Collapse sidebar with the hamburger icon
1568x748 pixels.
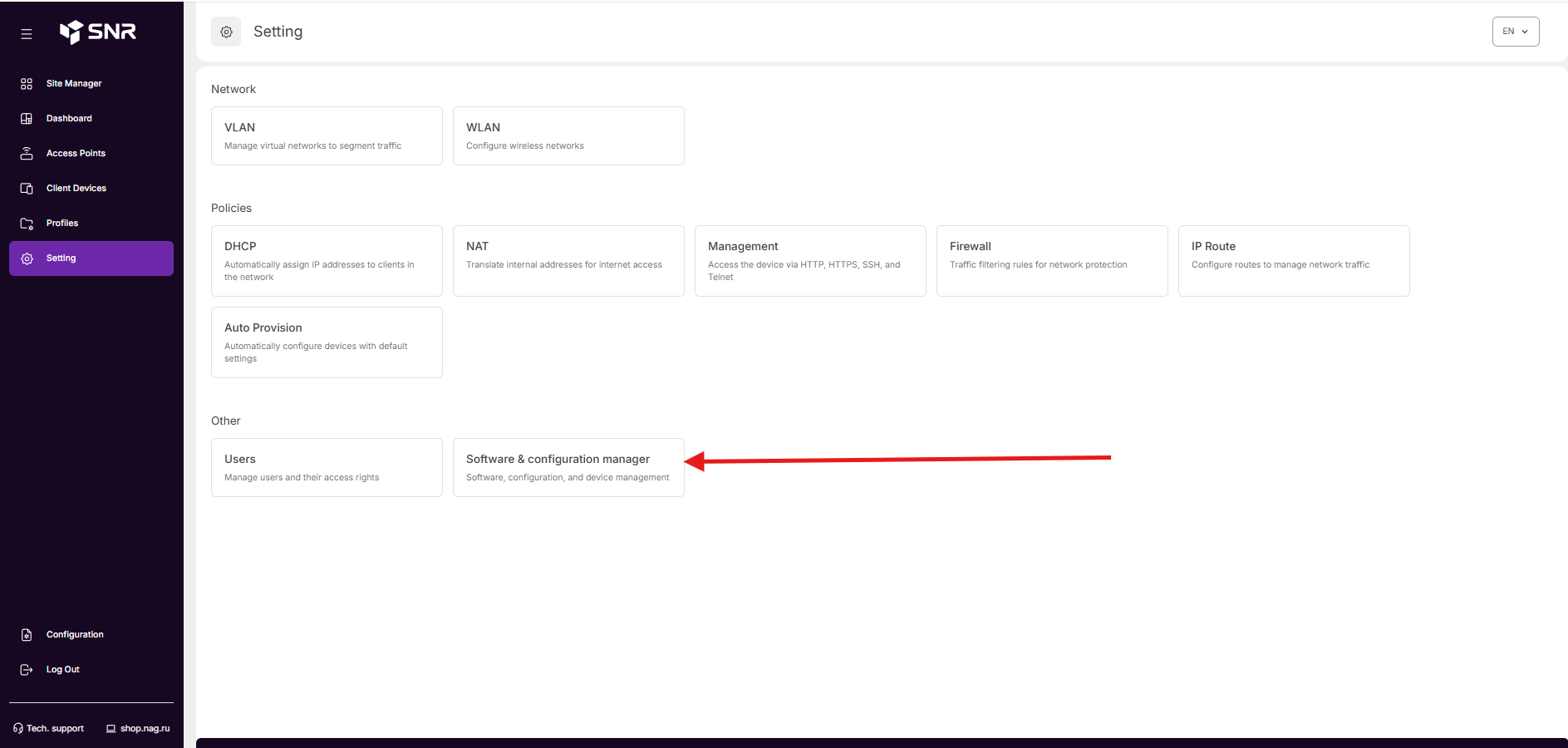coord(27,34)
